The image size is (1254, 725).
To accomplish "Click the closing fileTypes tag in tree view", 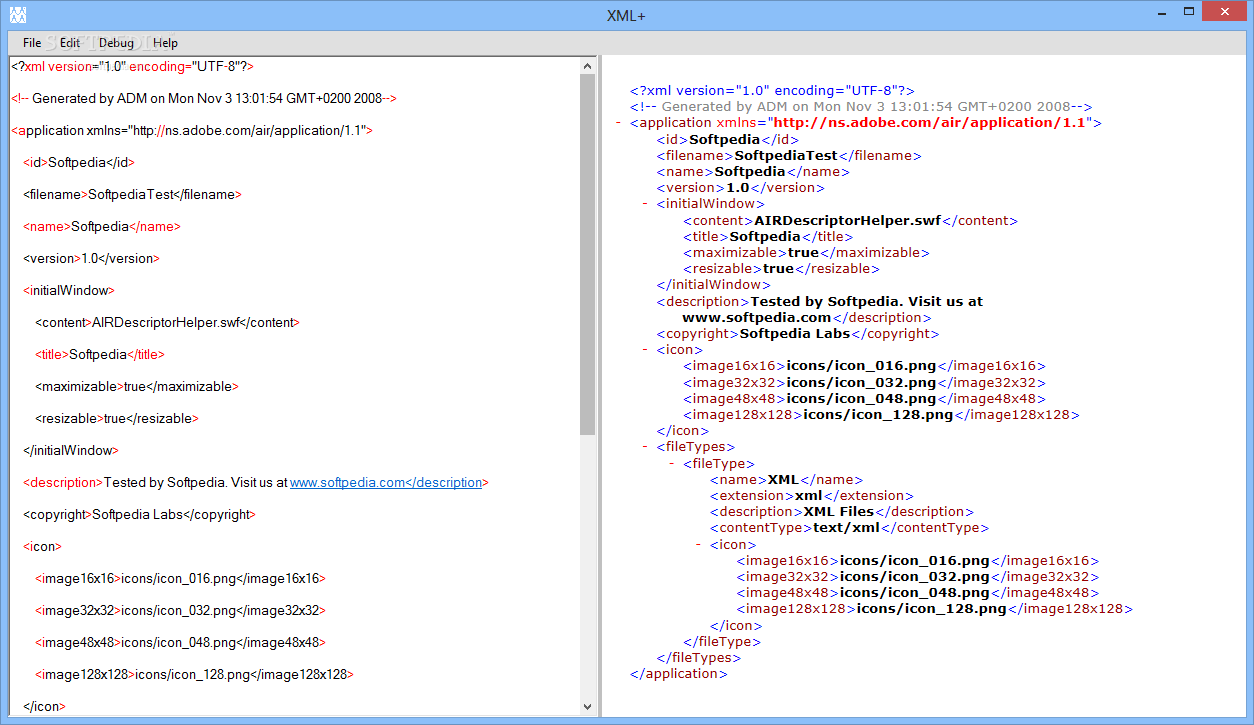I will coord(699,658).
